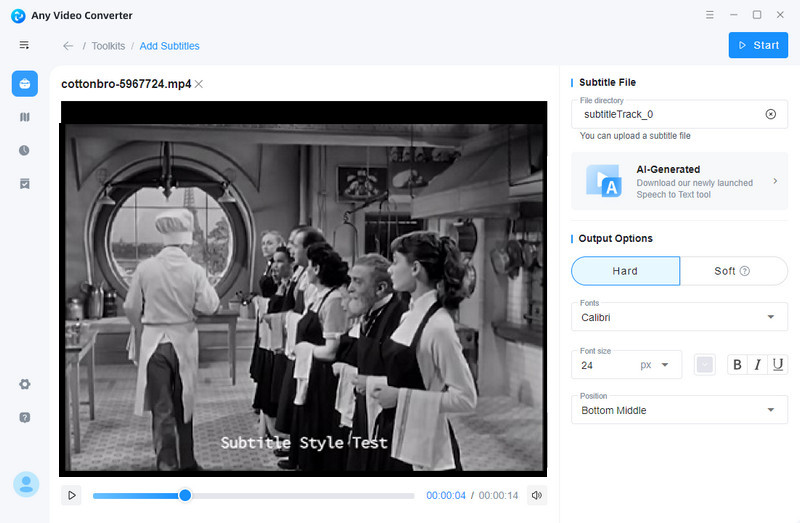
Task: Click the video preview frame
Action: coord(304,289)
